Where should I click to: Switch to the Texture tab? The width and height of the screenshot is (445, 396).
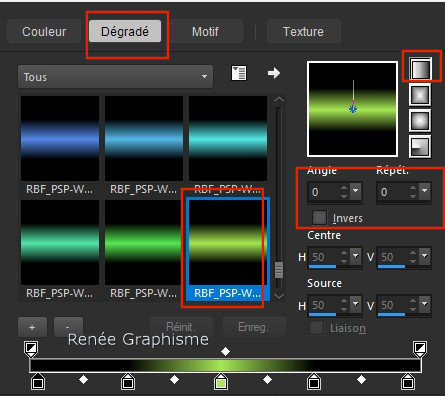pyautogui.click(x=303, y=32)
